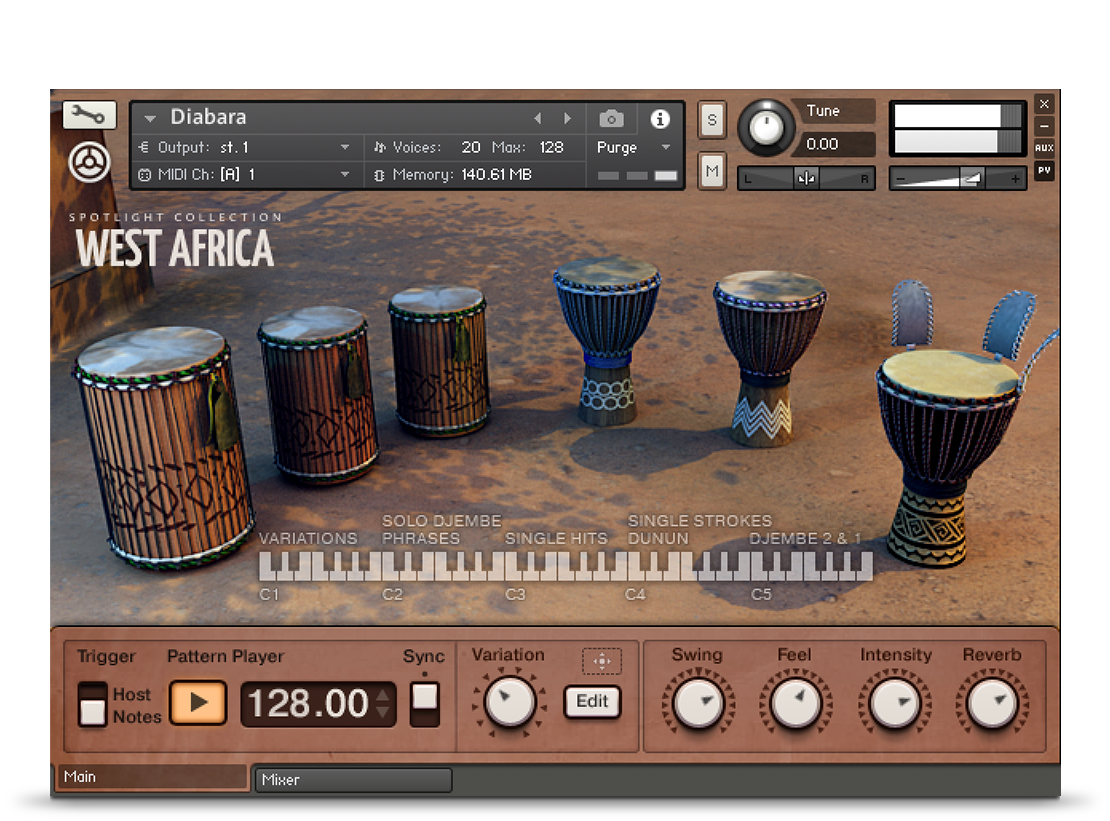Click the DJEMBE 2 & 1 label
Viewport: 1110px width, 821px height.
click(x=806, y=539)
